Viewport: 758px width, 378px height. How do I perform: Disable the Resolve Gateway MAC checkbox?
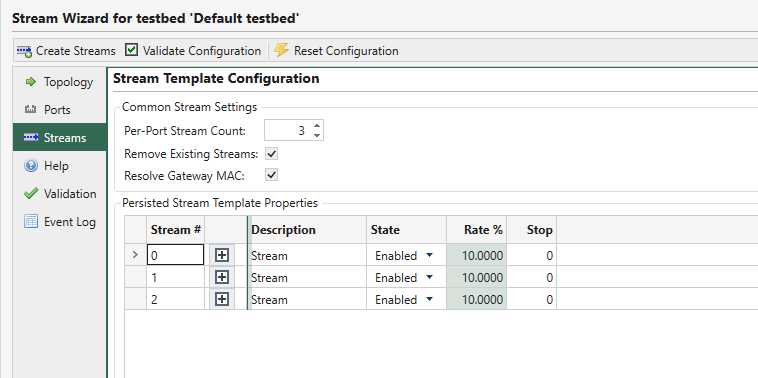point(272,175)
